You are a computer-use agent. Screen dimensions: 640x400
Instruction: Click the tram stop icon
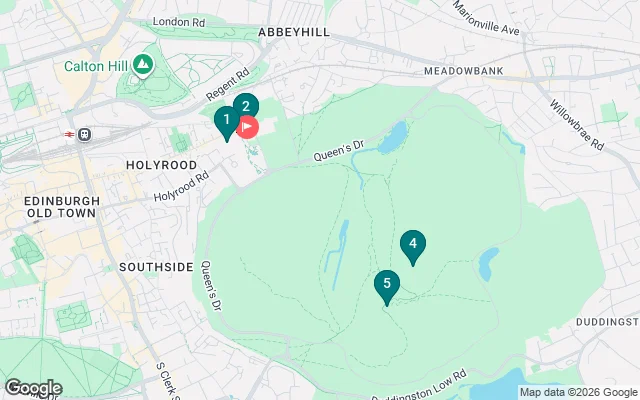coord(84,135)
